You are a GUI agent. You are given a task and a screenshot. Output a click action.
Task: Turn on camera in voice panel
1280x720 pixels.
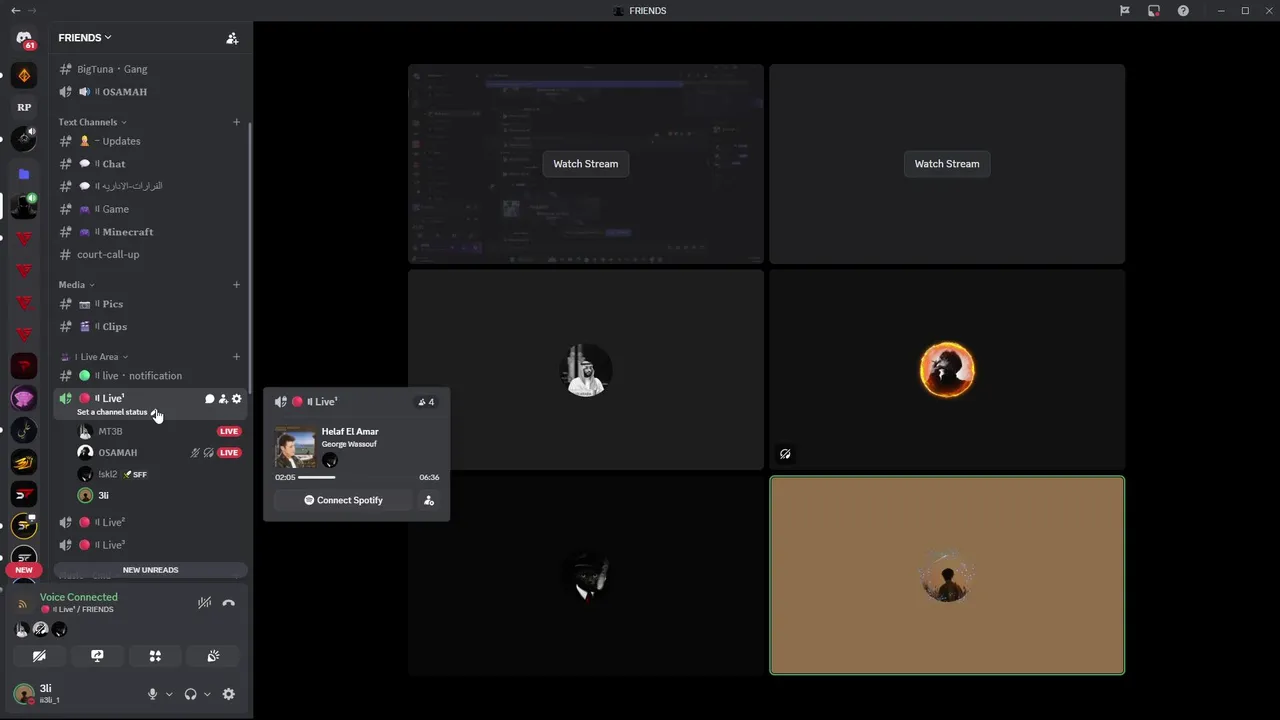pos(39,656)
